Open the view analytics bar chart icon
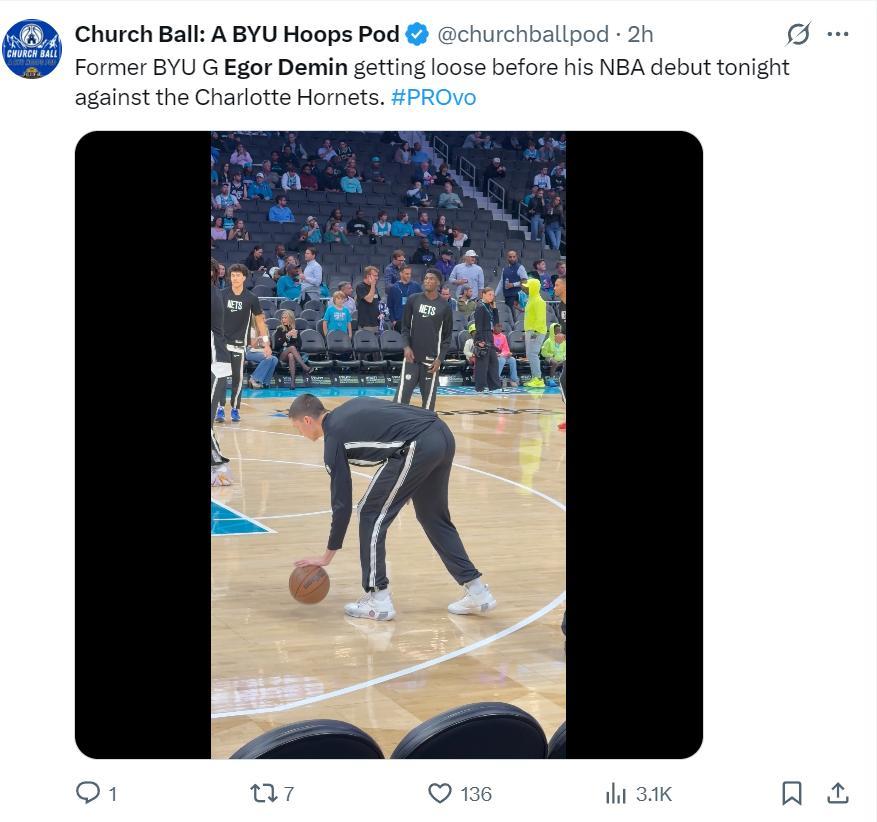This screenshot has width=877, height=822. pos(616,793)
